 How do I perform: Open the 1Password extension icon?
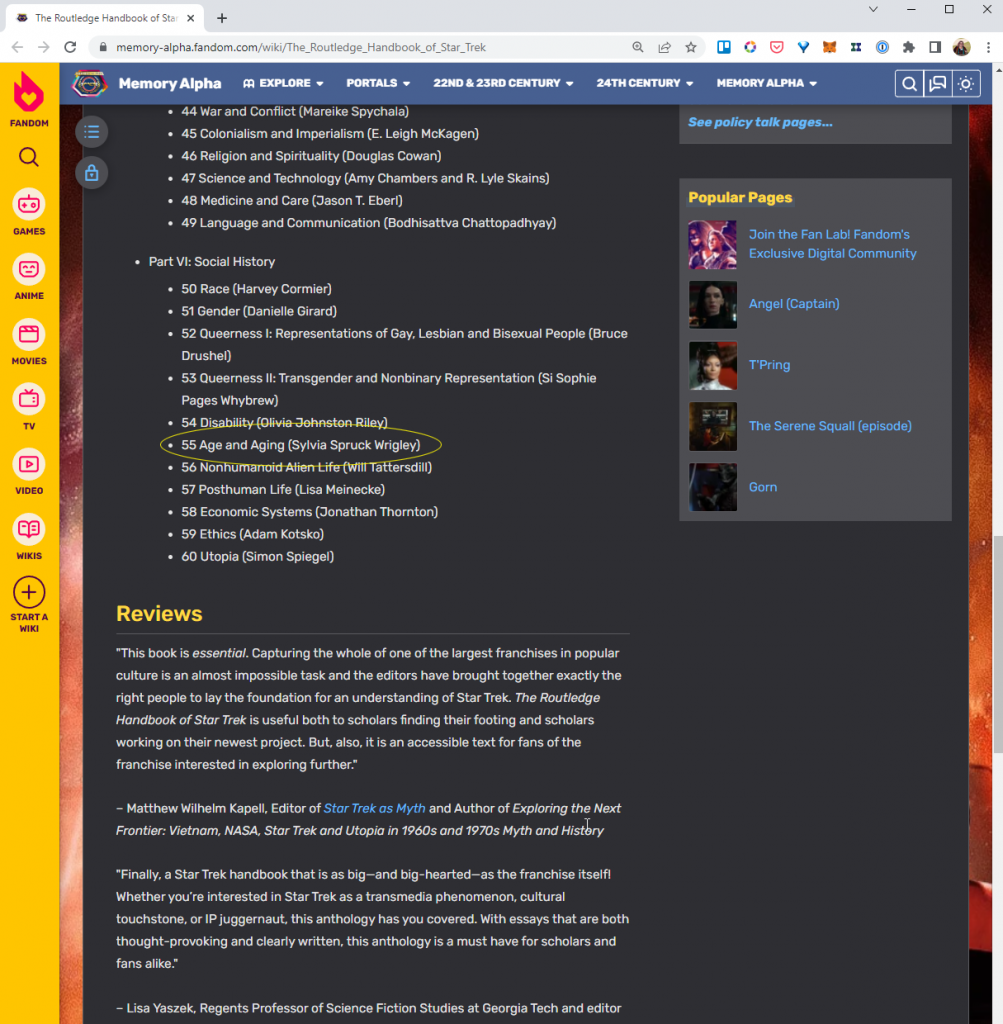[882, 47]
